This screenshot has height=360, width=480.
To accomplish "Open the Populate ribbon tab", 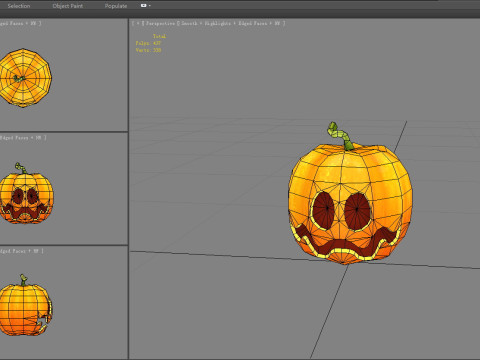I will coord(116,6).
